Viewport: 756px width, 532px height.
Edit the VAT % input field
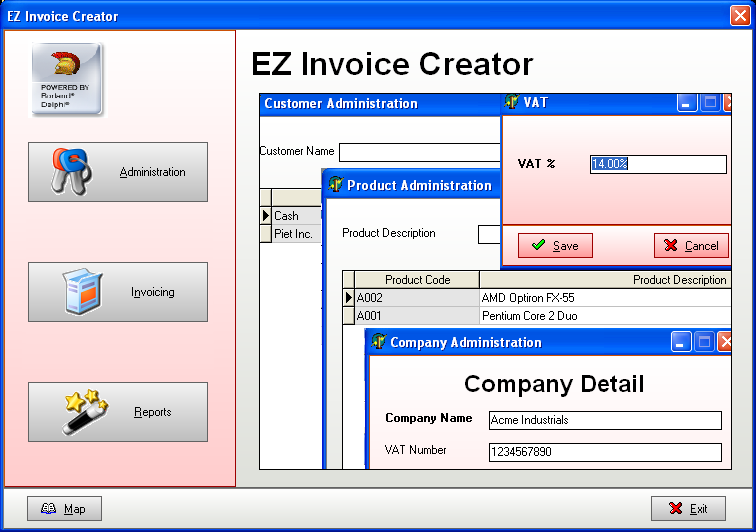pyautogui.click(x=658, y=164)
